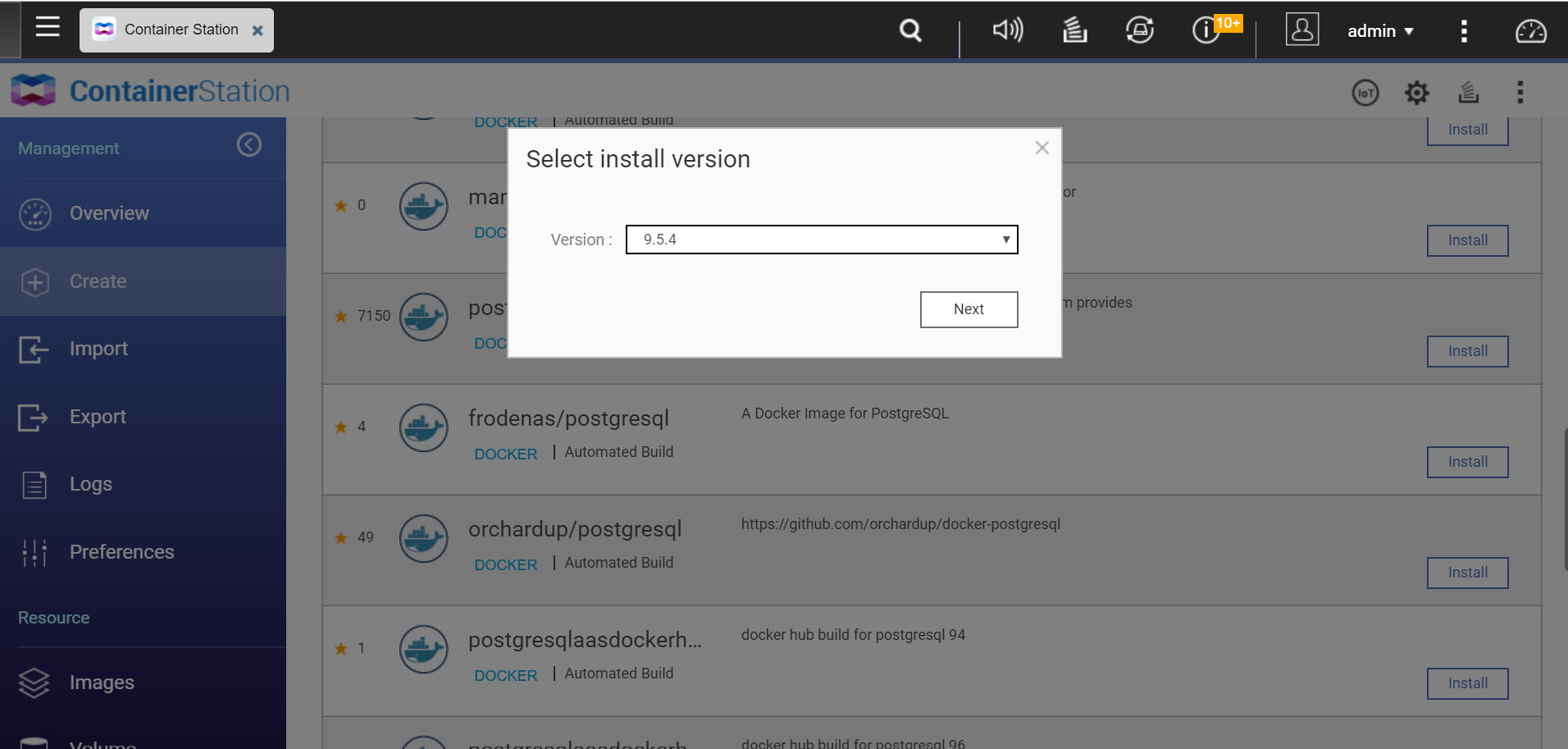Click the star rating showing 49
This screenshot has width=1568, height=749.
tap(353, 537)
